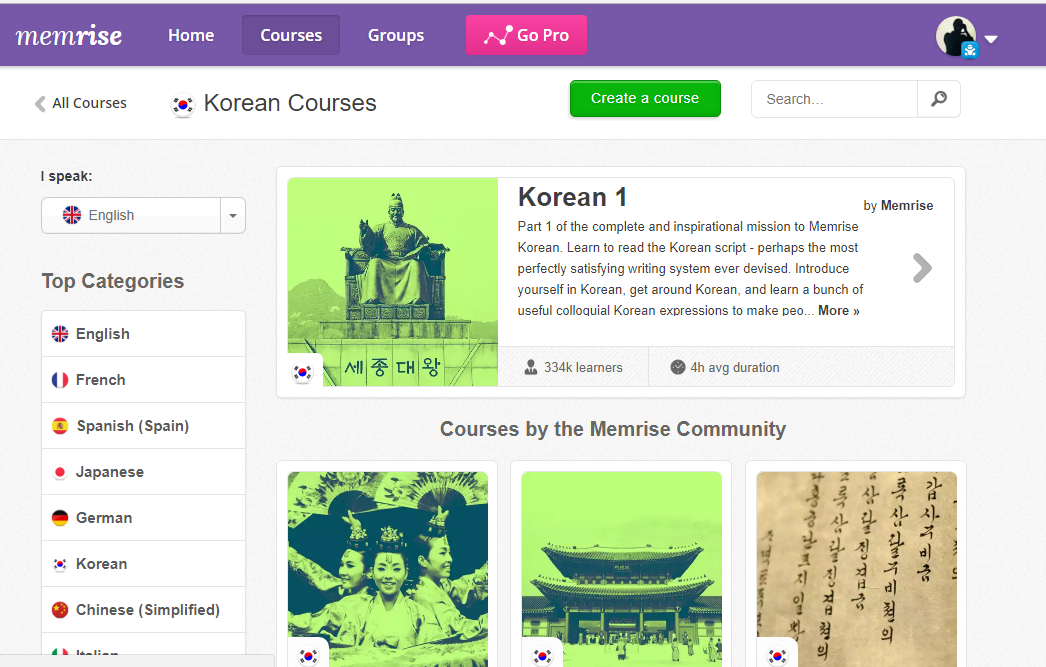This screenshot has width=1046, height=667.
Task: Open the fan dancers course thumbnail
Action: point(388,570)
